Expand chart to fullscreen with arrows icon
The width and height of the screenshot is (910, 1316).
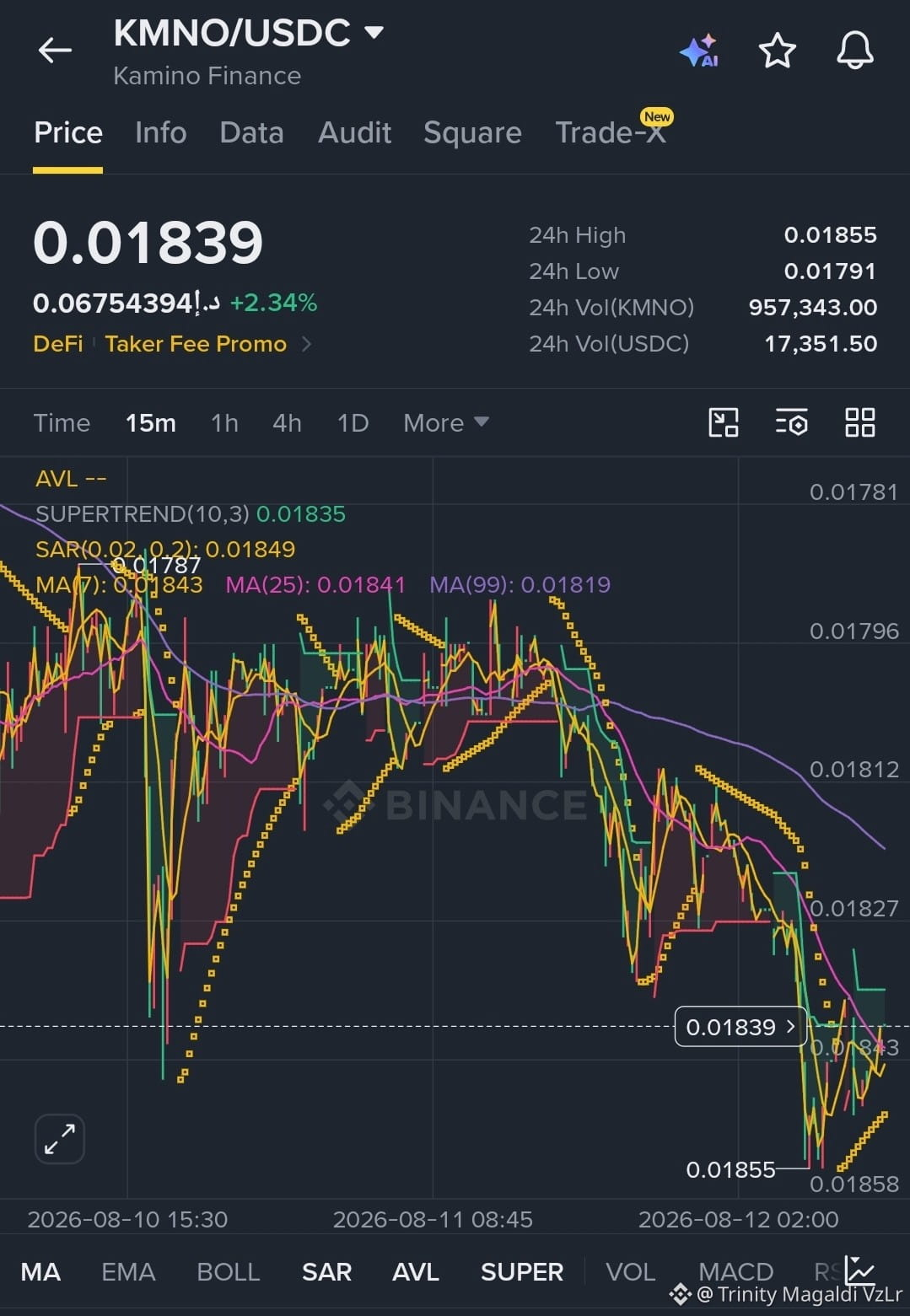[60, 1139]
